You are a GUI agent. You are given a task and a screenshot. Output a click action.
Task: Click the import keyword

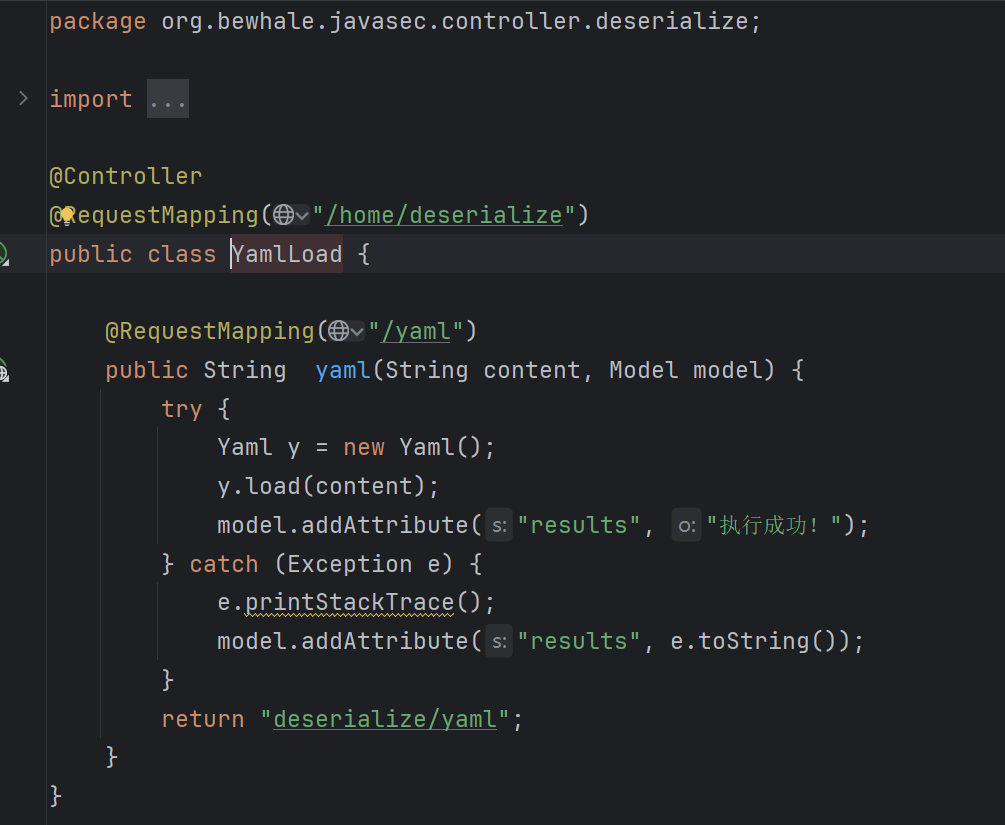(x=90, y=99)
